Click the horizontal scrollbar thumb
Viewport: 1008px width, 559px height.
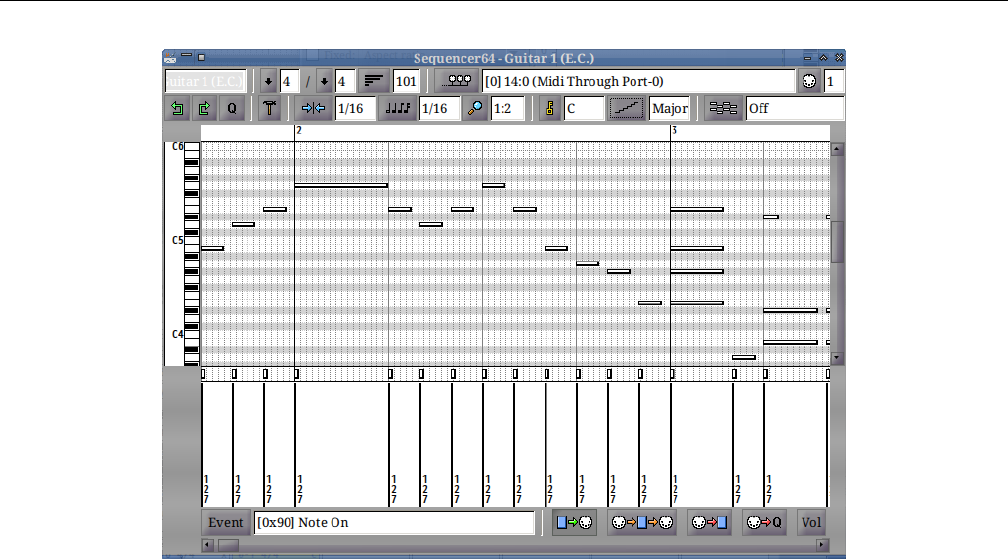point(228,545)
